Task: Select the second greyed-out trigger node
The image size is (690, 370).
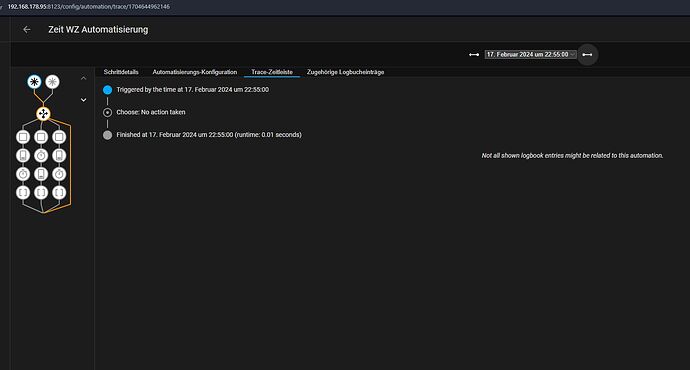Action: click(52, 82)
